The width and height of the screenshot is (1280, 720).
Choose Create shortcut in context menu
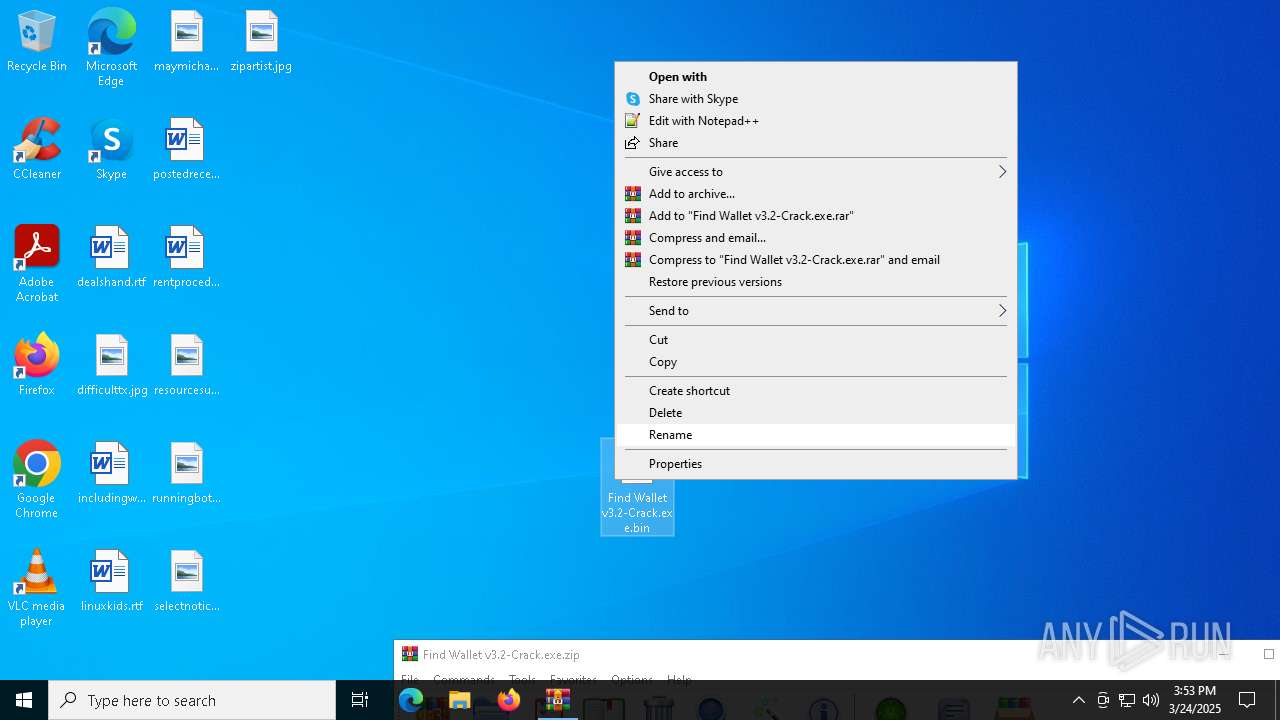point(815,391)
